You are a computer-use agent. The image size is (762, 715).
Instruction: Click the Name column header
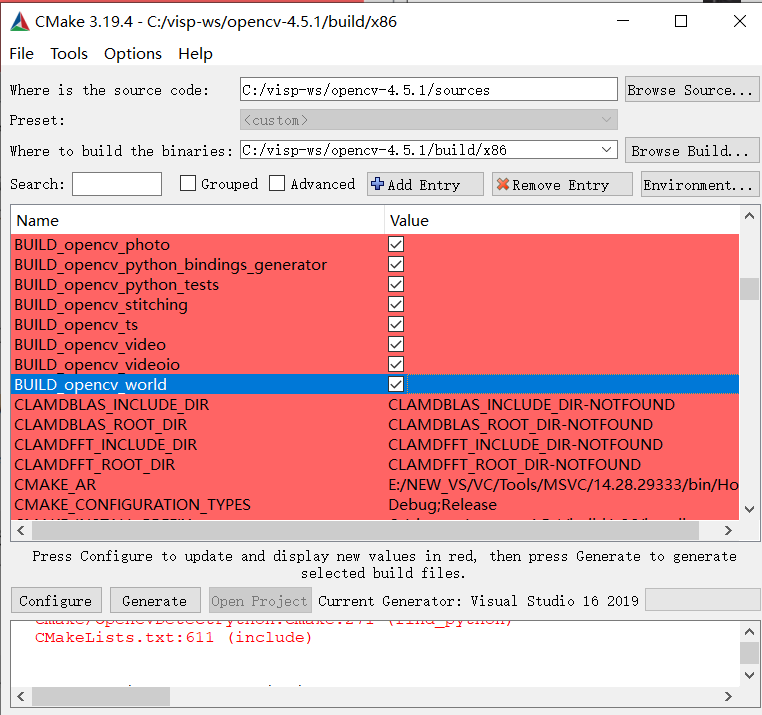pos(197,221)
